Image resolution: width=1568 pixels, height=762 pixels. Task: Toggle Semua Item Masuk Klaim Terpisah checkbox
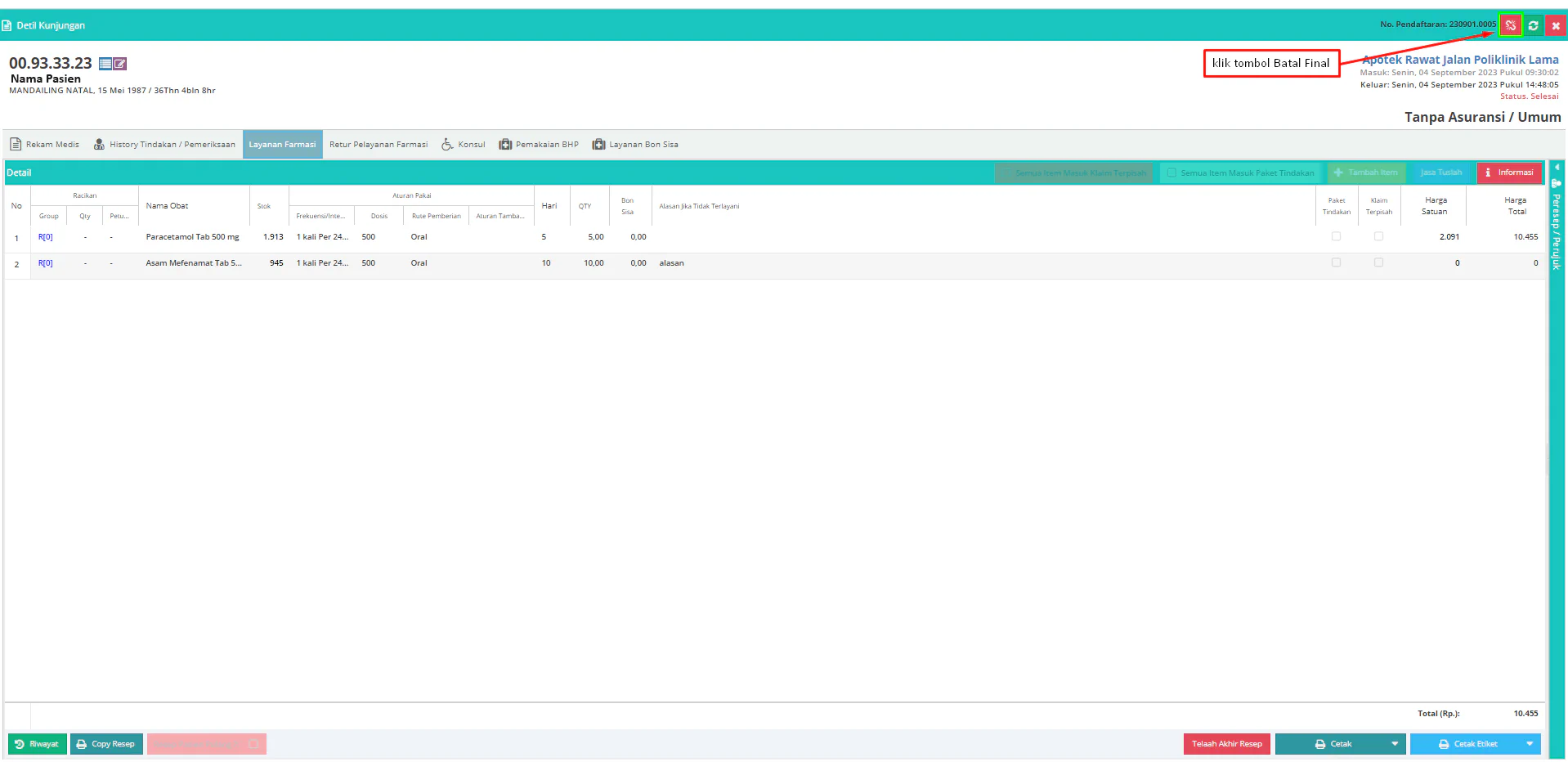(x=1006, y=173)
